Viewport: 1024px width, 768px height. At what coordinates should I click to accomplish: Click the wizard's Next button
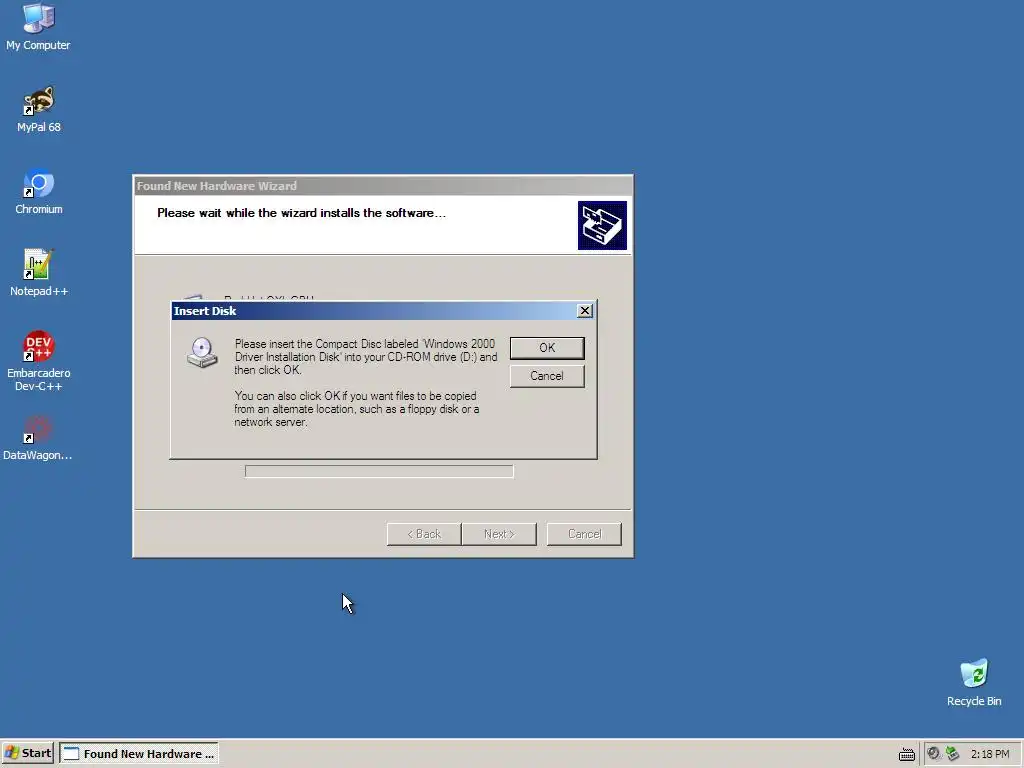tap(499, 534)
